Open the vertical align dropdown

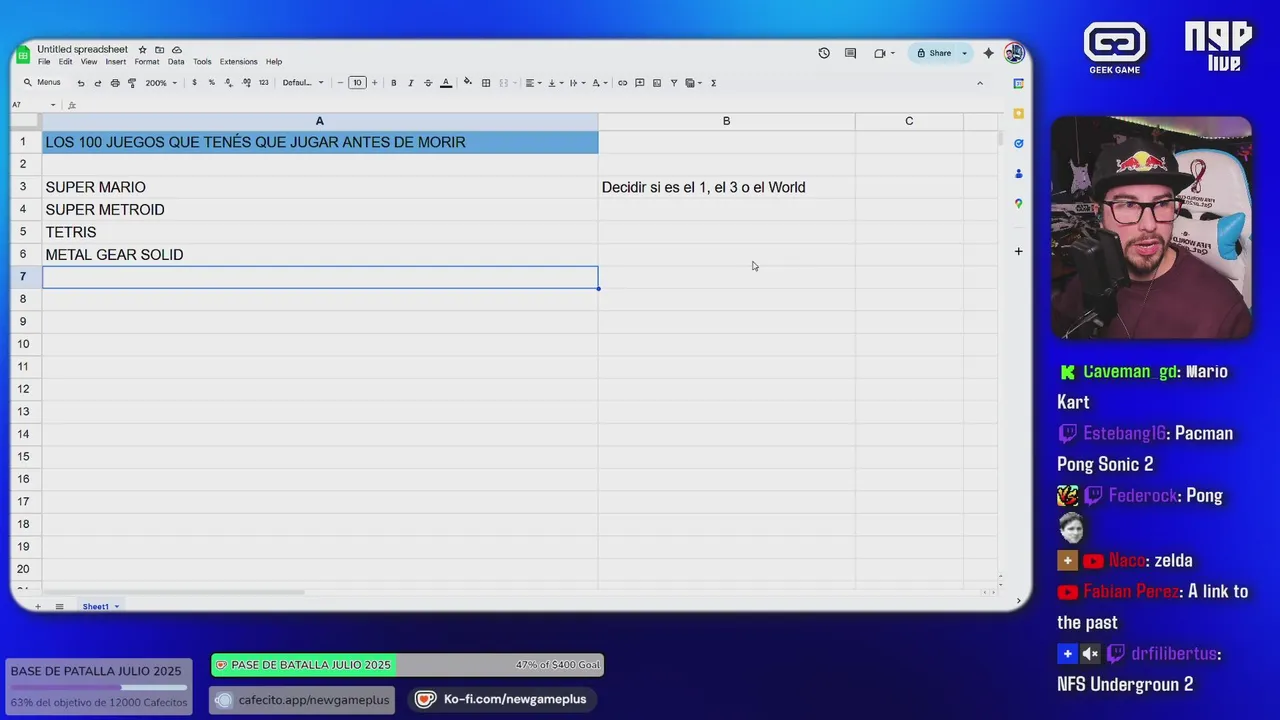(556, 83)
